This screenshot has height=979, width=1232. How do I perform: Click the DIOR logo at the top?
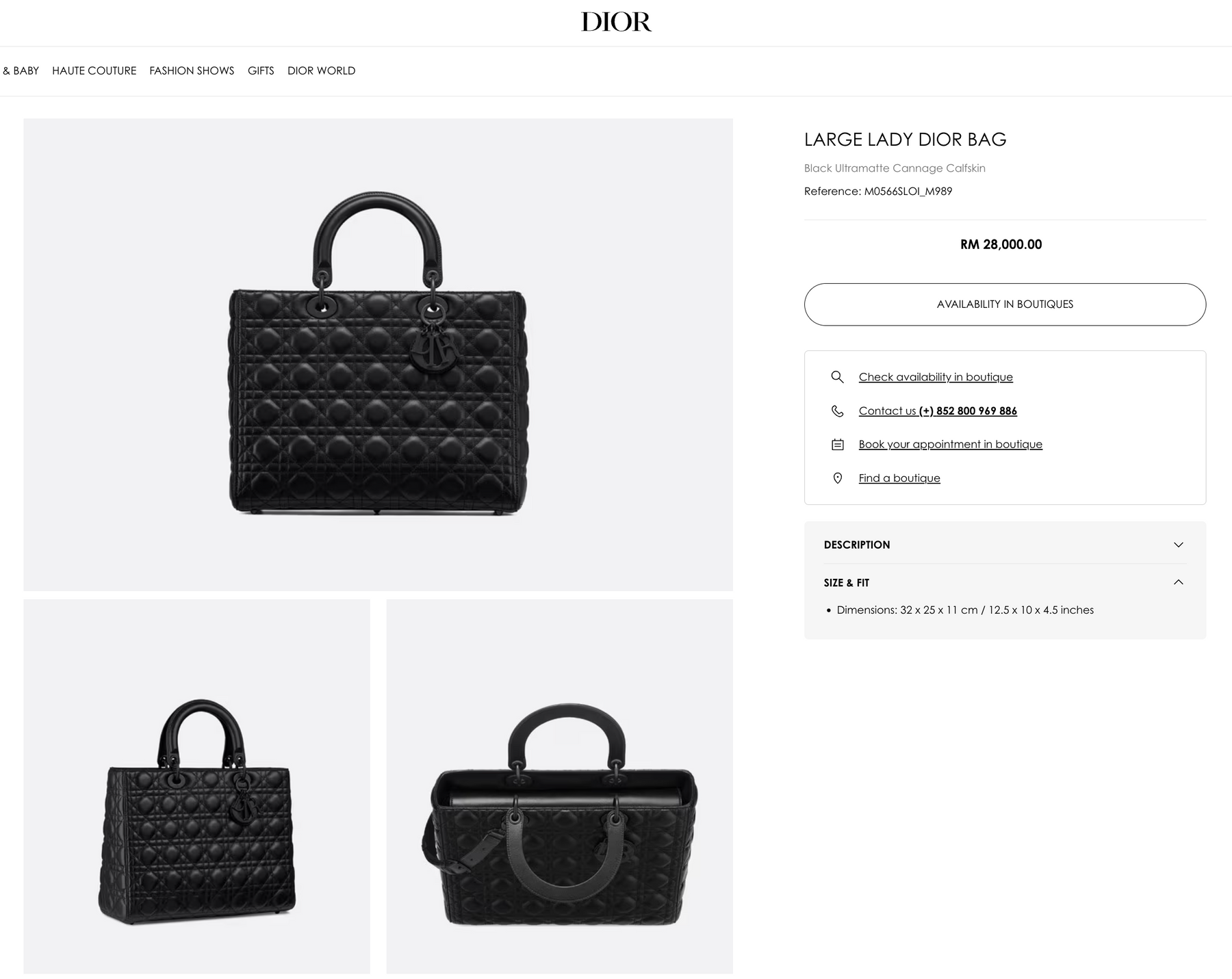(x=616, y=22)
